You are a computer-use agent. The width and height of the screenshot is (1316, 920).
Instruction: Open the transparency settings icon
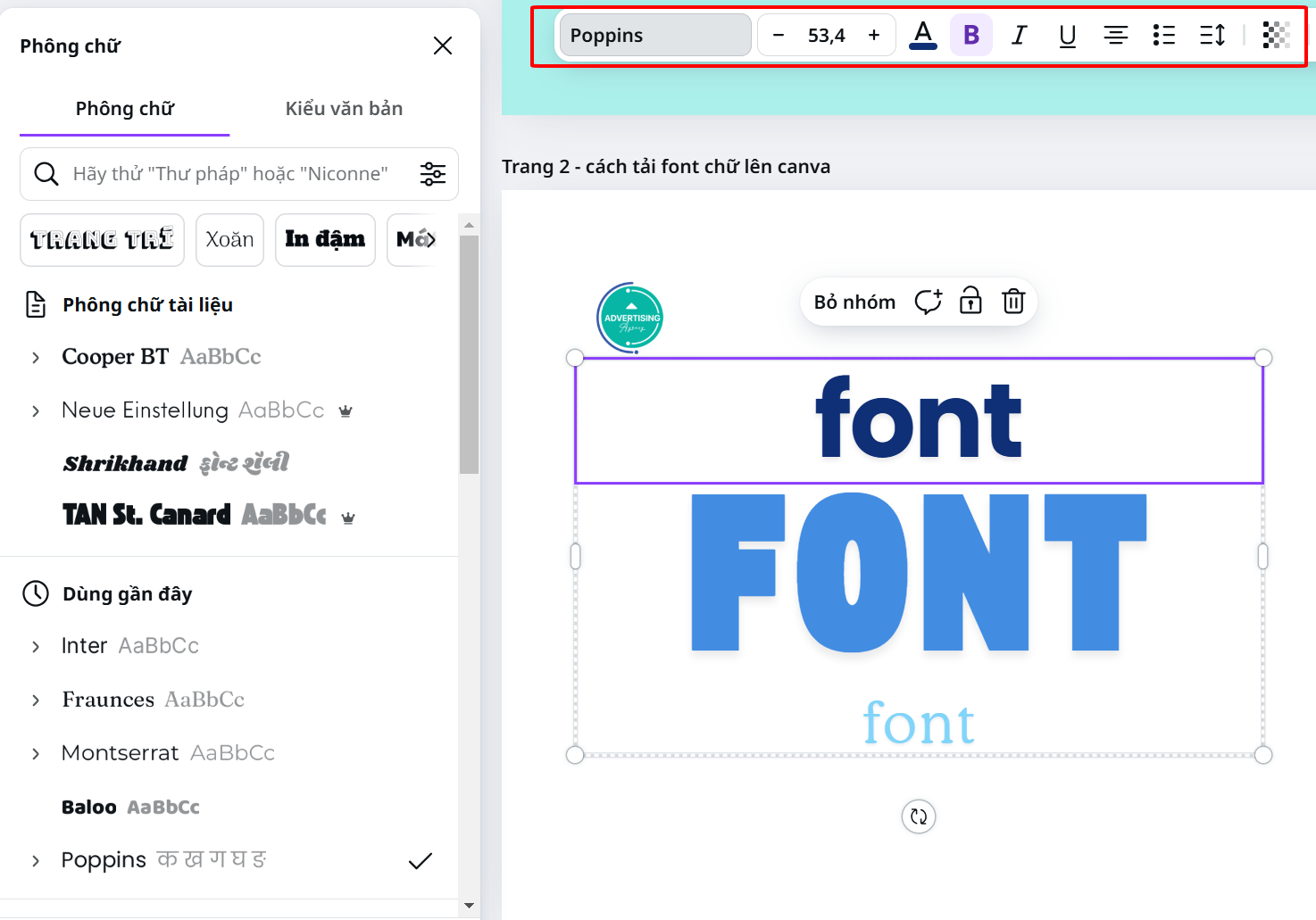click(1275, 35)
